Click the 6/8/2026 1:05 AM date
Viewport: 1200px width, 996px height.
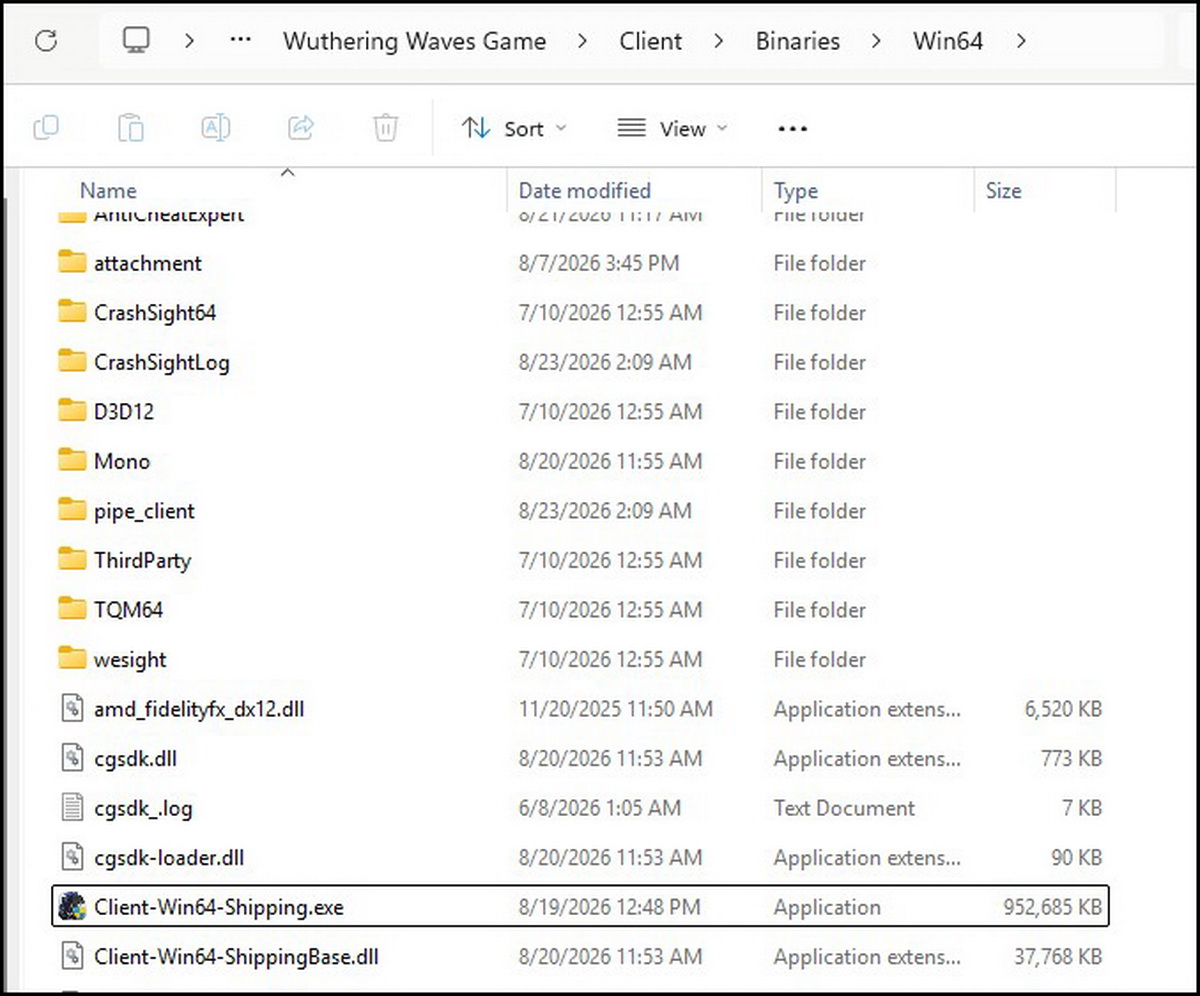pyautogui.click(x=599, y=808)
